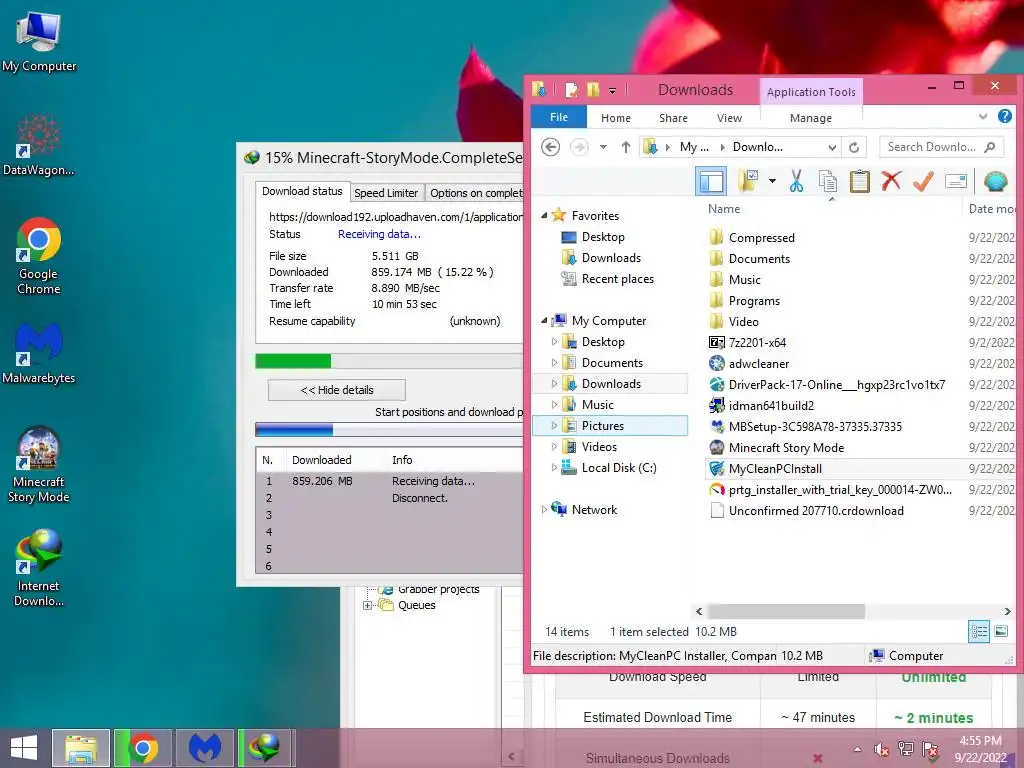
Task: Switch to Chrome on the taskbar
Action: 143,748
